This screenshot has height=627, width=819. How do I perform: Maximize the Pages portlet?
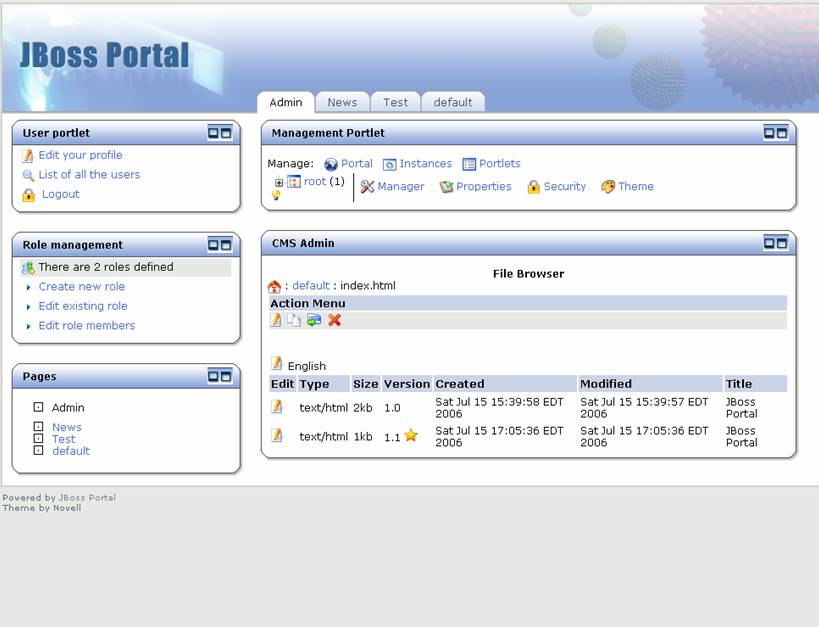pos(226,376)
